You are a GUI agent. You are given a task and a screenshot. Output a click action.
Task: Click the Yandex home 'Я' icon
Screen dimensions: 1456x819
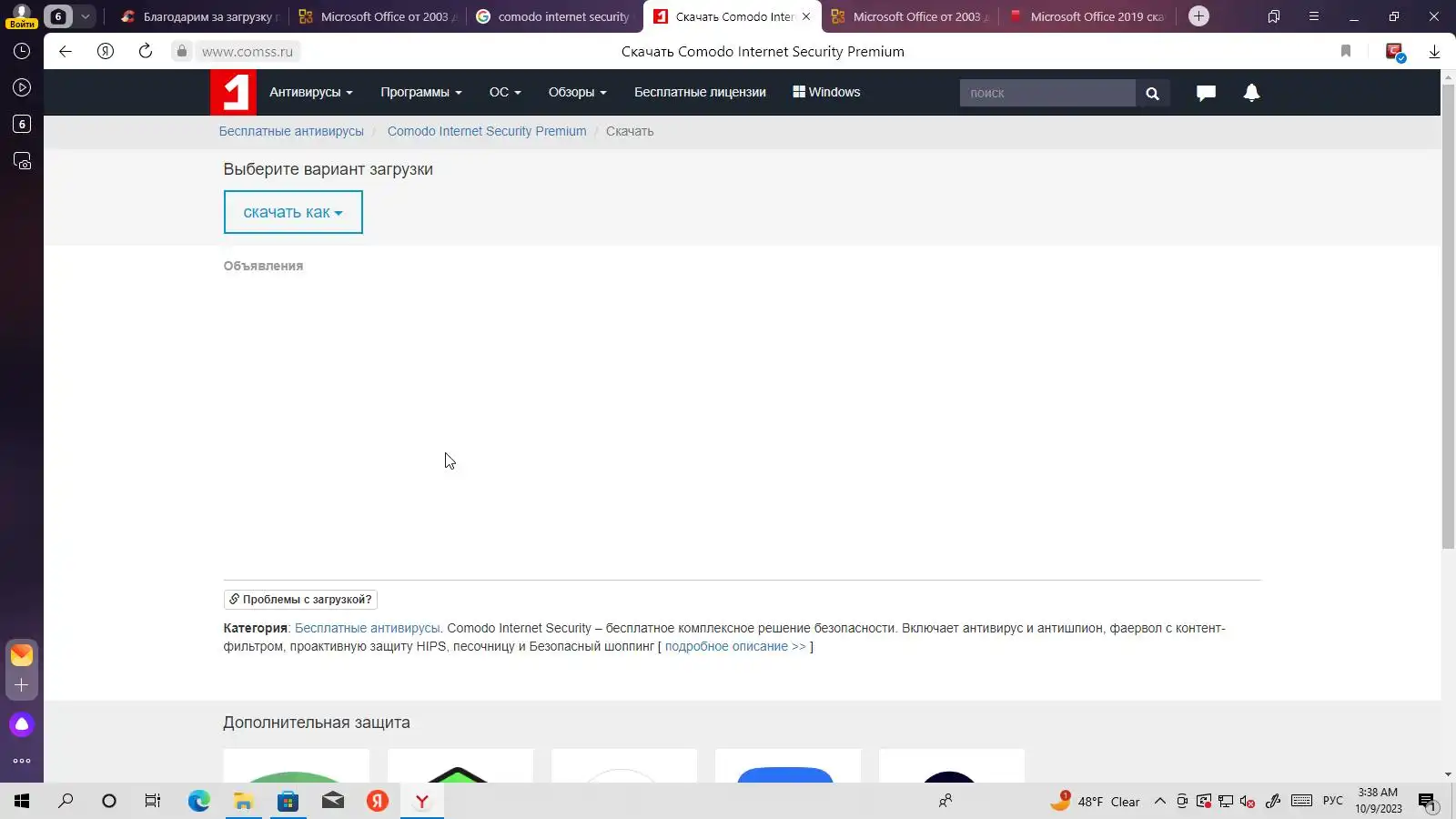(x=106, y=51)
